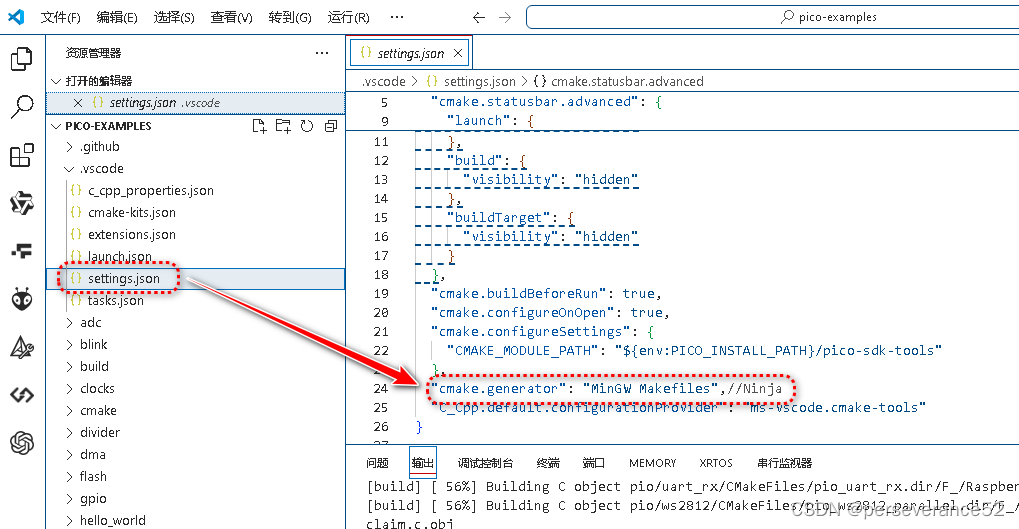Open the Extensions view in activity bar
The width and height of the screenshot is (1019, 529).
(21, 155)
